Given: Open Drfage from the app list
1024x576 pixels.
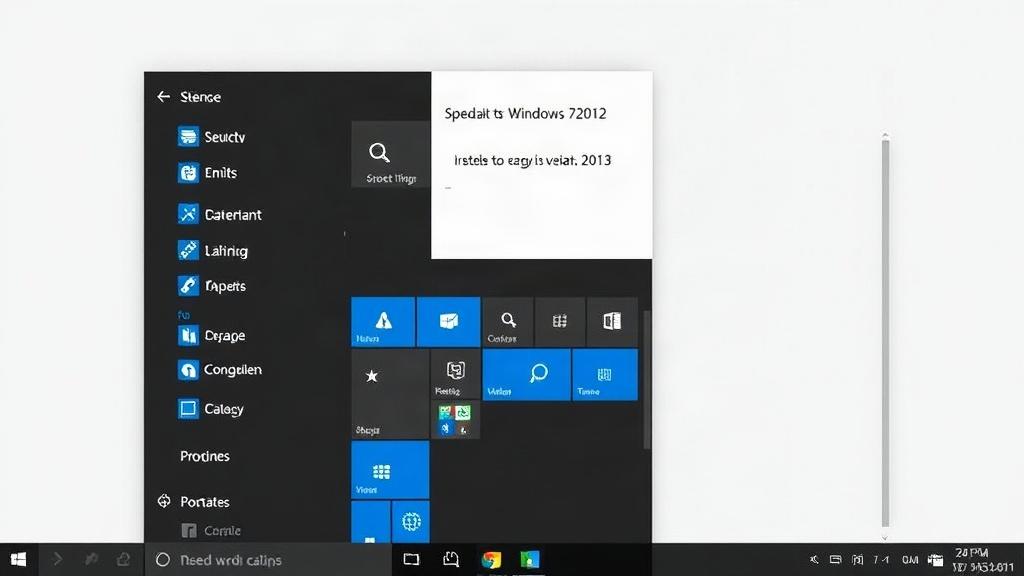Looking at the screenshot, I should (212, 335).
